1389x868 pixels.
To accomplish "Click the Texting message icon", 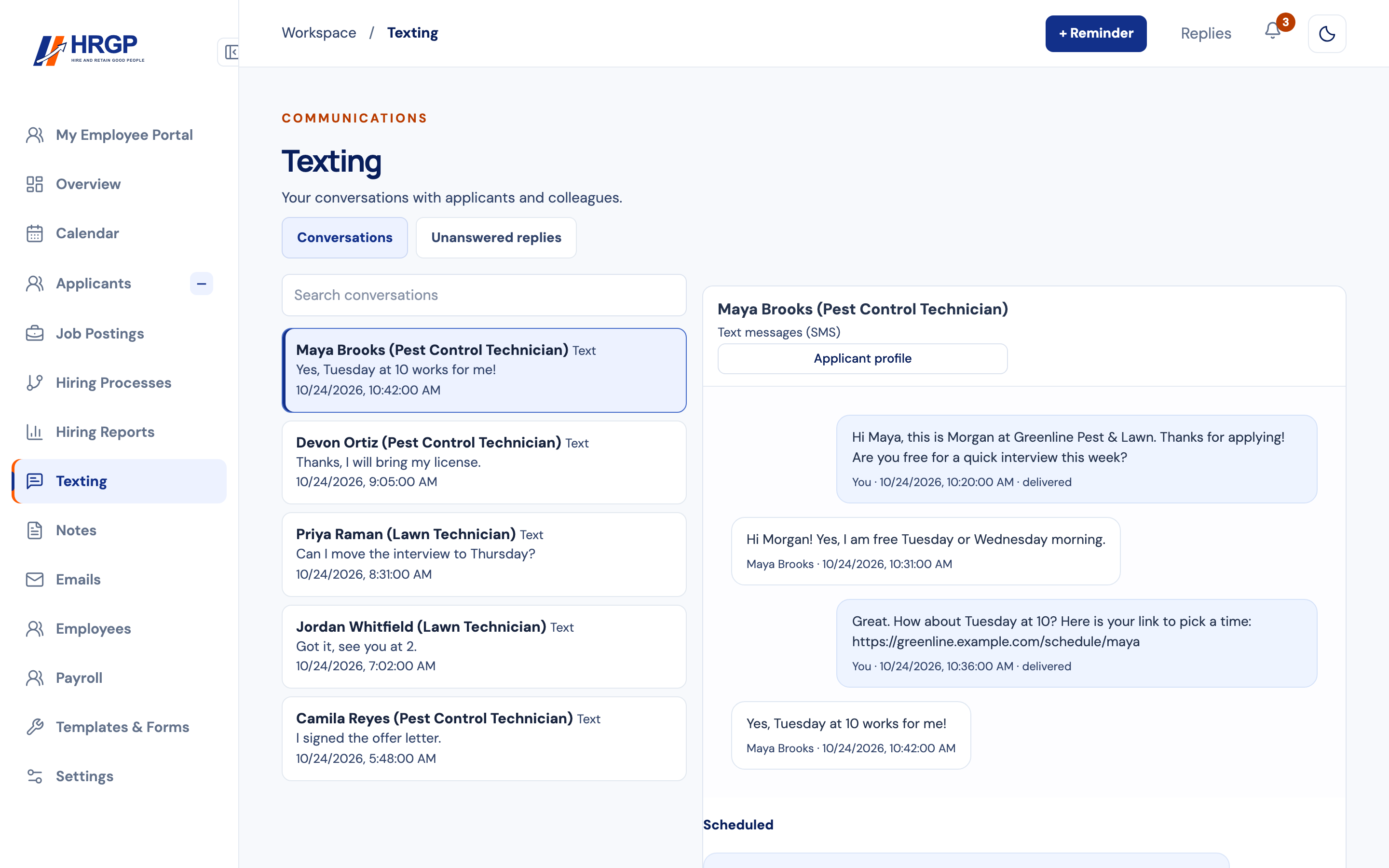I will [x=34, y=481].
